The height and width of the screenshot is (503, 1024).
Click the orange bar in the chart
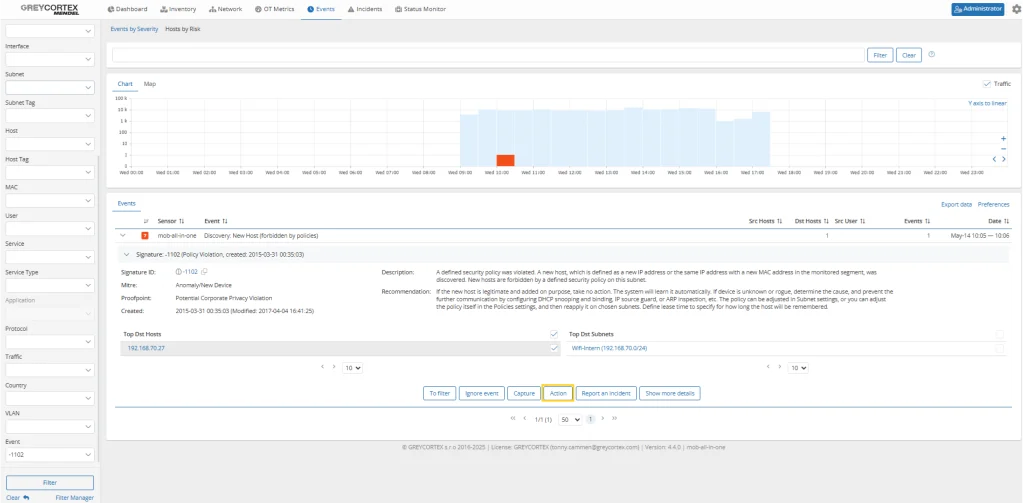[506, 160]
